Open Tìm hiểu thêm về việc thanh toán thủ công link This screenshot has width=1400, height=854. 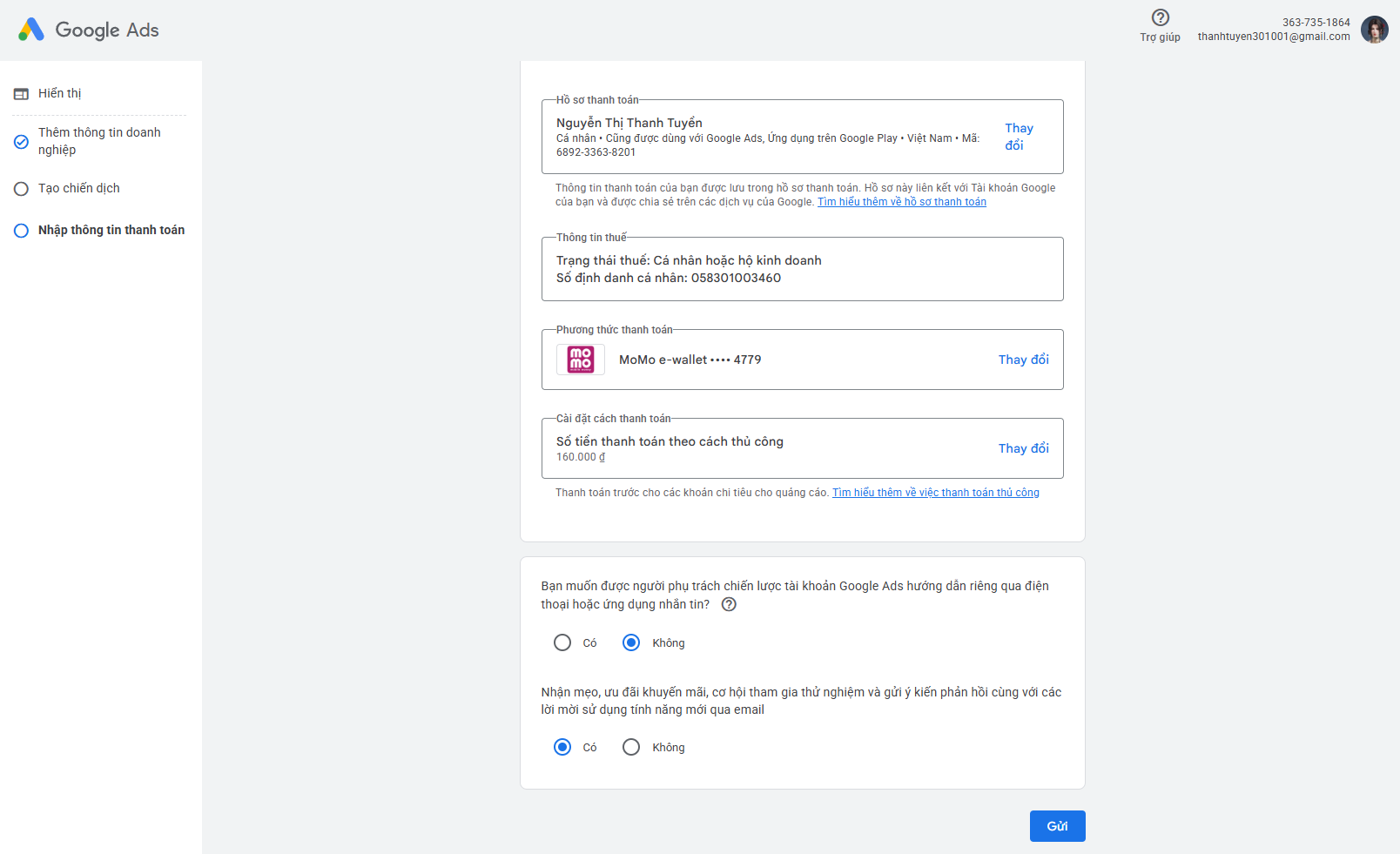pyautogui.click(x=936, y=493)
